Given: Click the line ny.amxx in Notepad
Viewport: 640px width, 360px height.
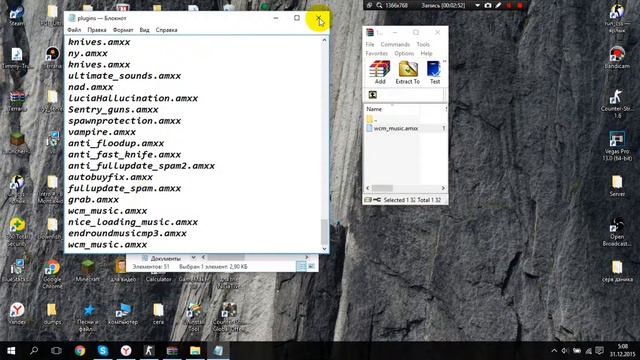Looking at the screenshot, I should (x=88, y=53).
